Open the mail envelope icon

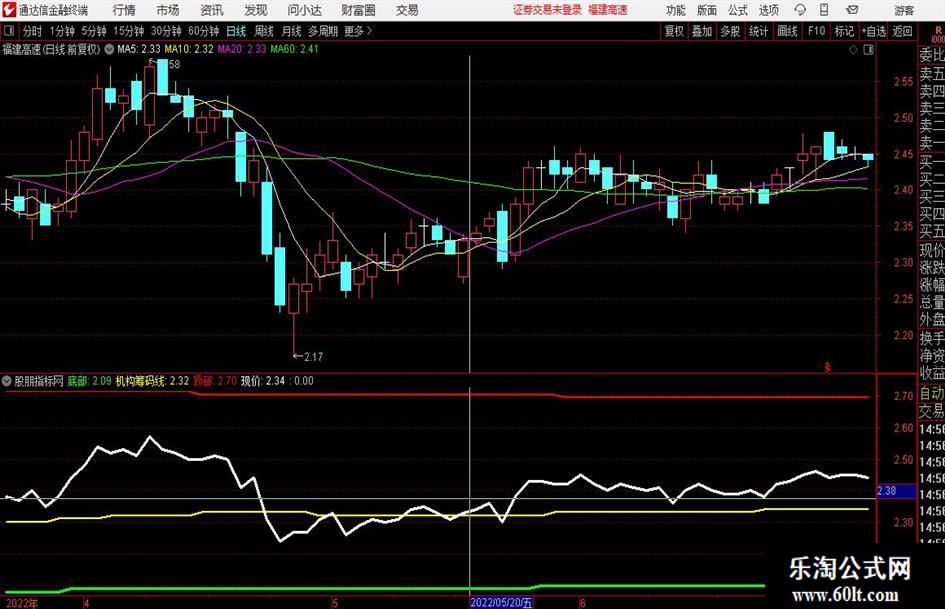tap(852, 10)
